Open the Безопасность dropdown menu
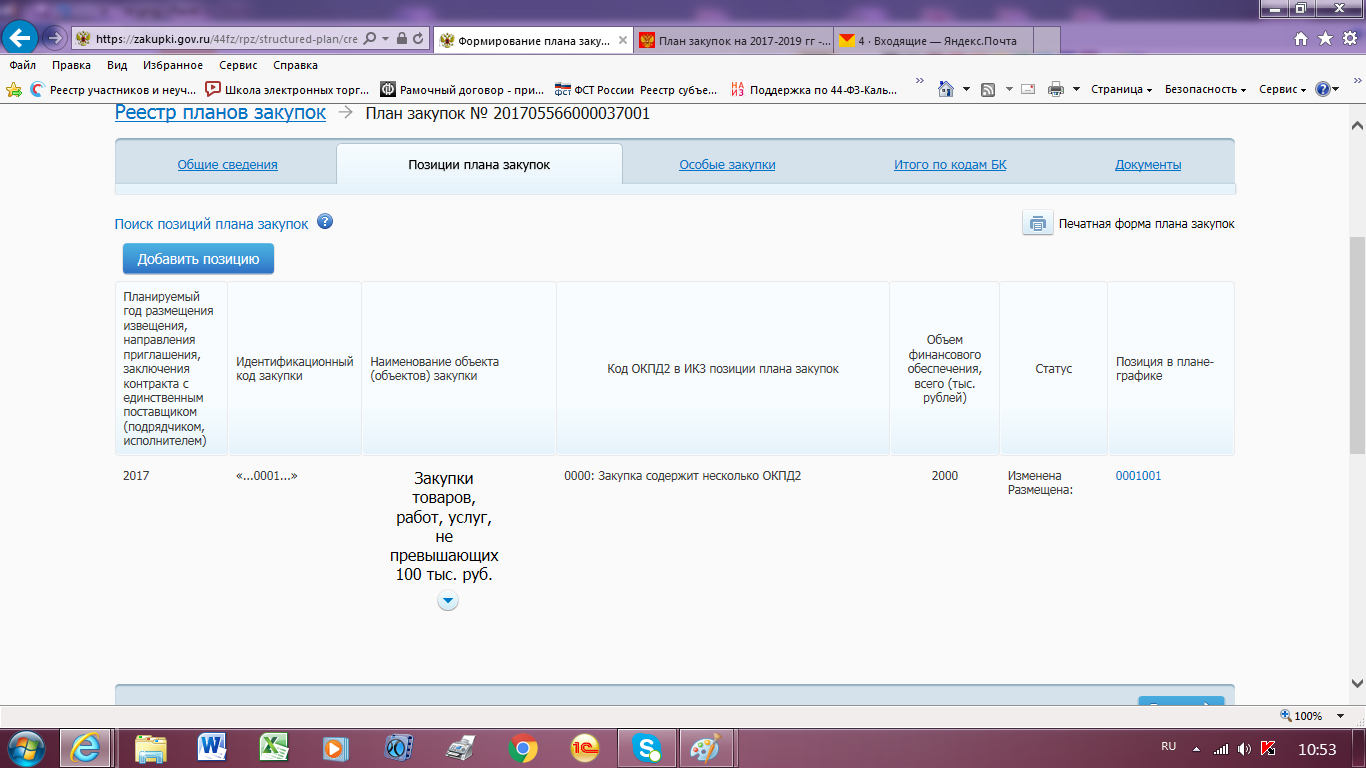This screenshot has height=768, width=1366. point(1205,89)
